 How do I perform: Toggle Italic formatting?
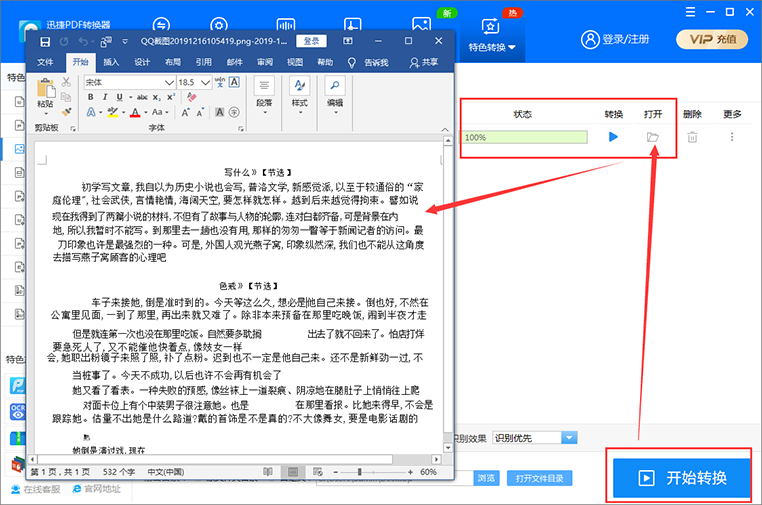coord(104,97)
